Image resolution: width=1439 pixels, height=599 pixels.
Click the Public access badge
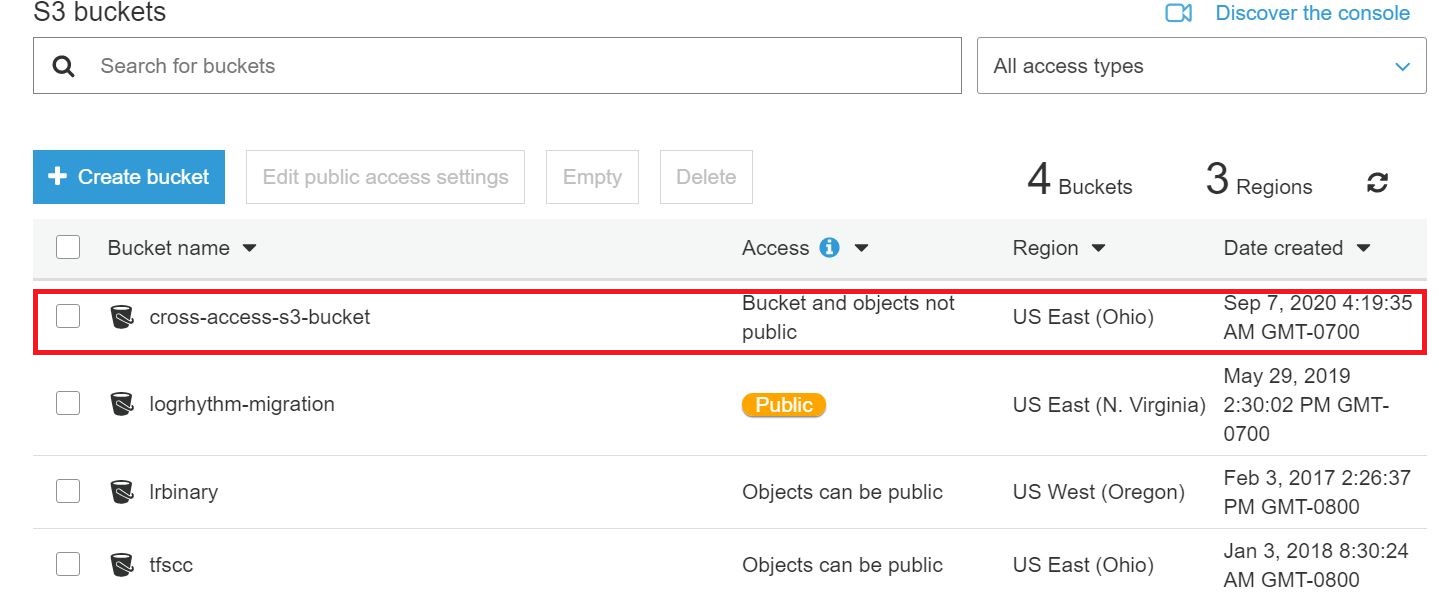coord(784,405)
